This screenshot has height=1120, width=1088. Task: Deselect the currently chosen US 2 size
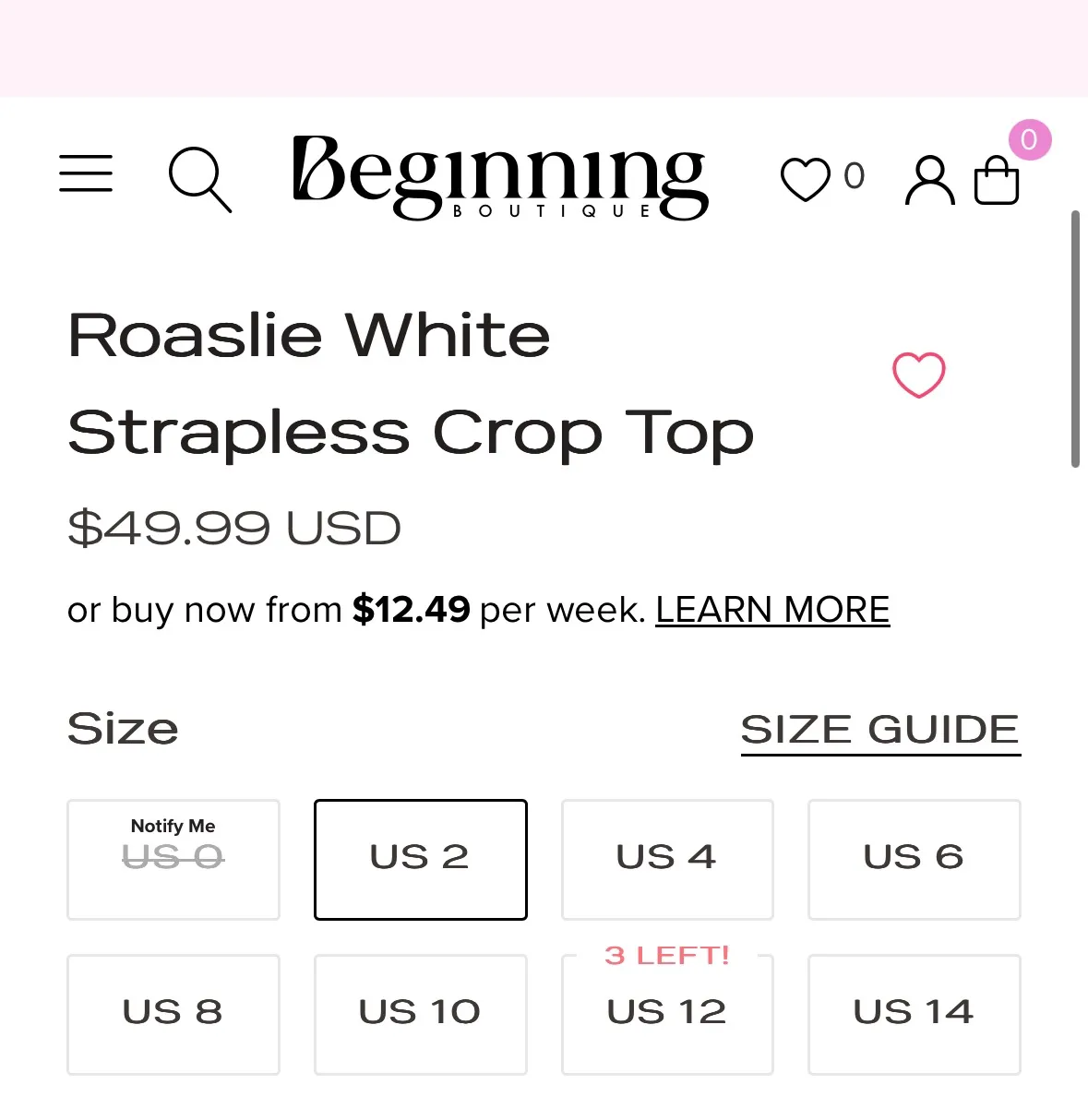pyautogui.click(x=420, y=859)
